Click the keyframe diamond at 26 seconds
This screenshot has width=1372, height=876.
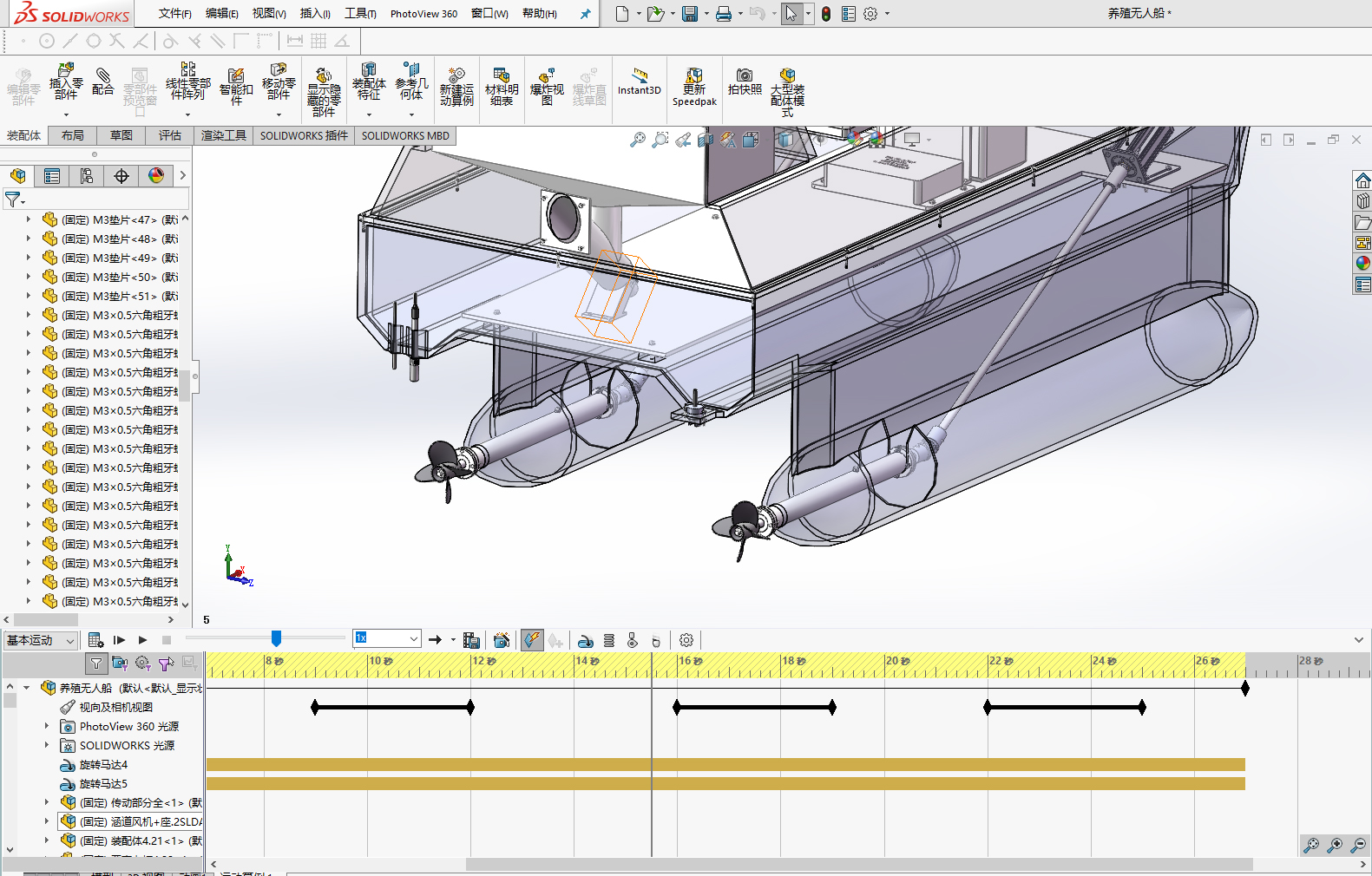(1245, 689)
